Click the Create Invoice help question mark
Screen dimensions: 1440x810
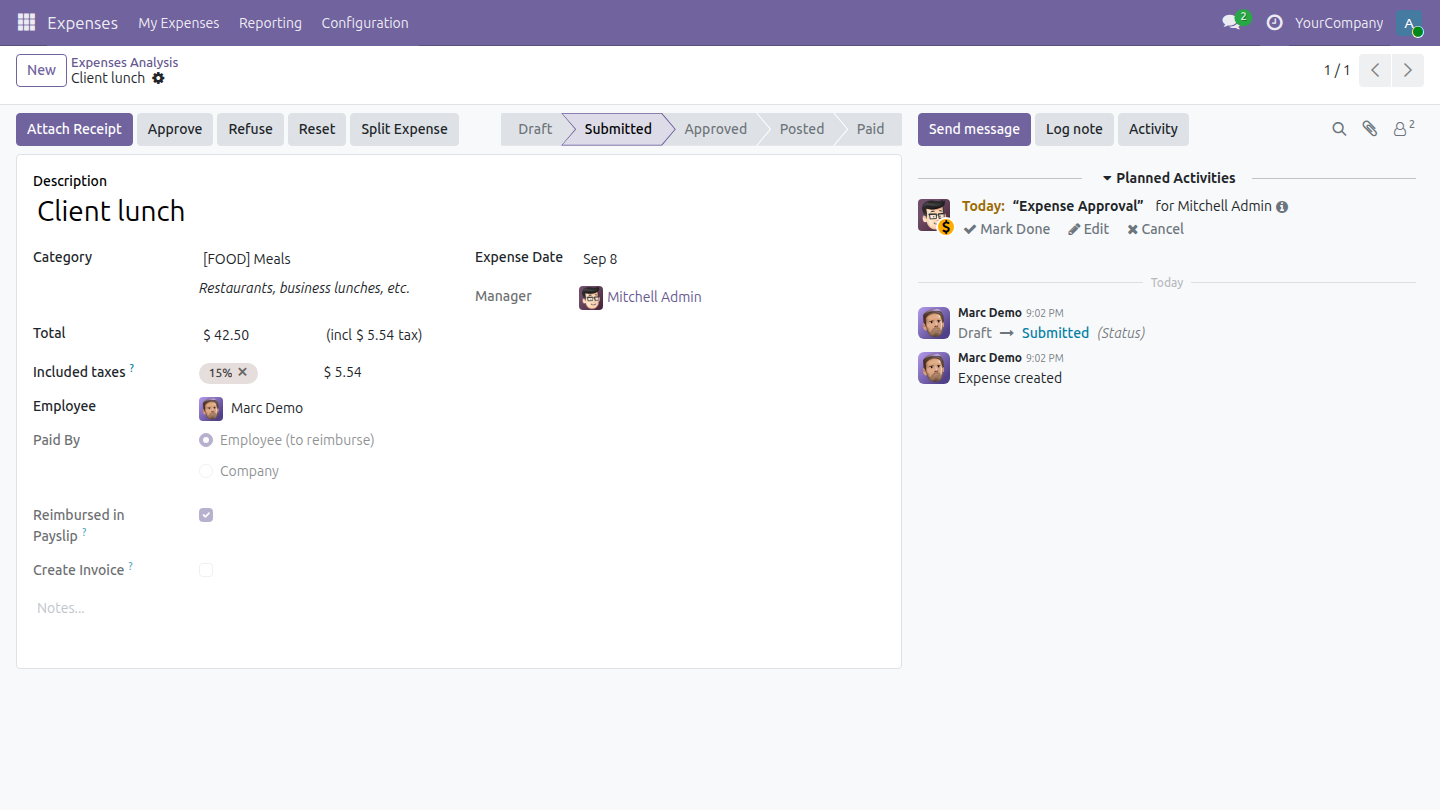(x=130, y=566)
